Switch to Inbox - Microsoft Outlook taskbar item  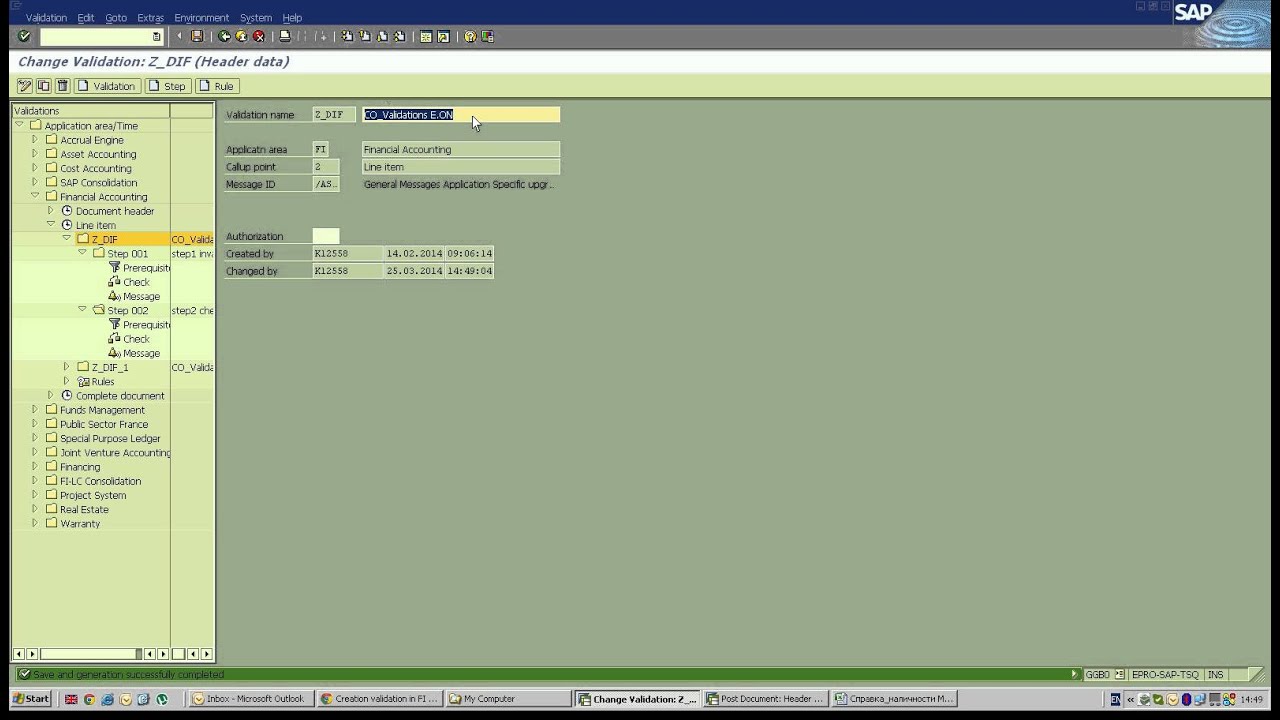click(x=250, y=699)
